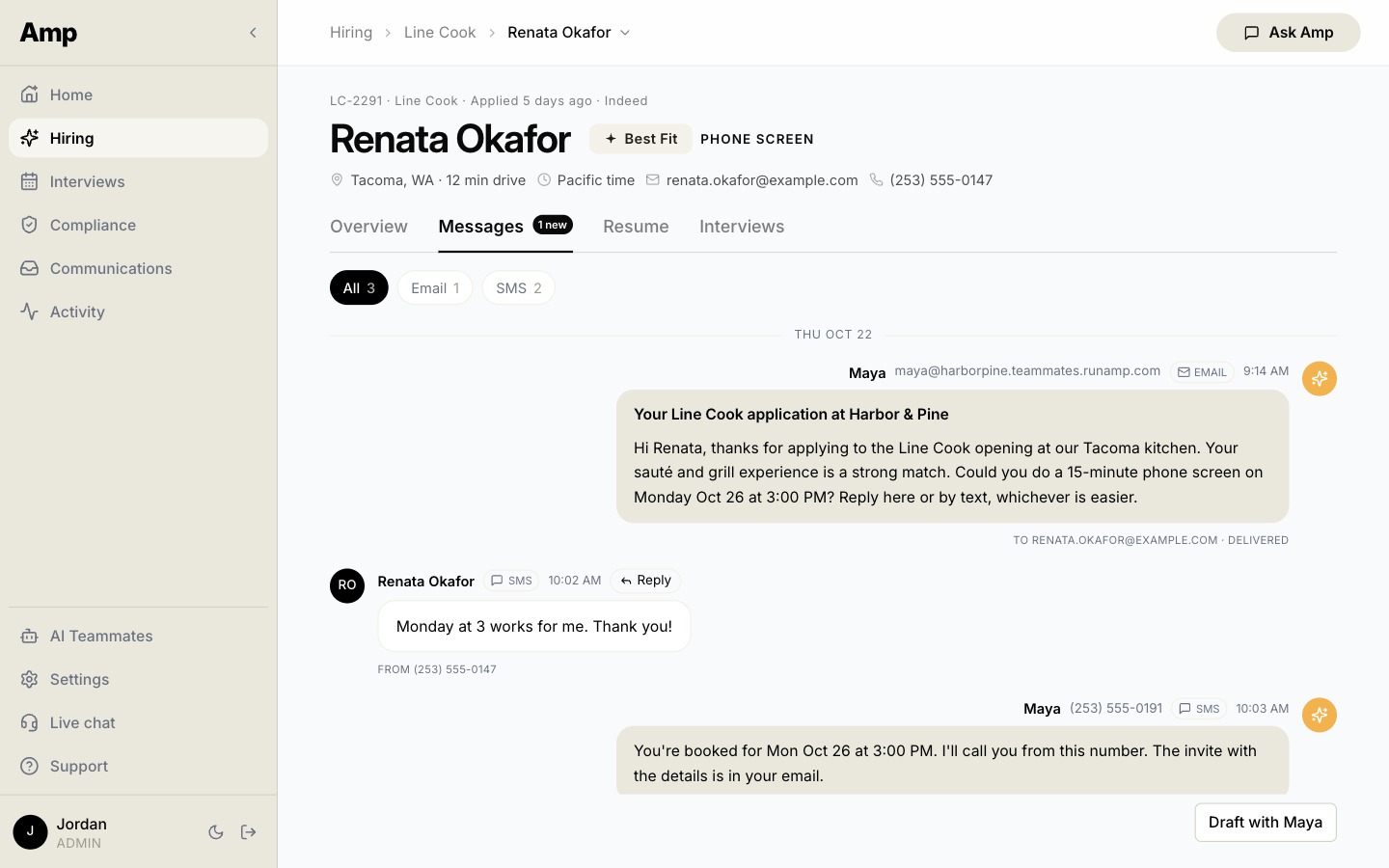Viewport: 1389px width, 868px height.
Task: Click the Phone Screen stage label
Action: point(757,139)
